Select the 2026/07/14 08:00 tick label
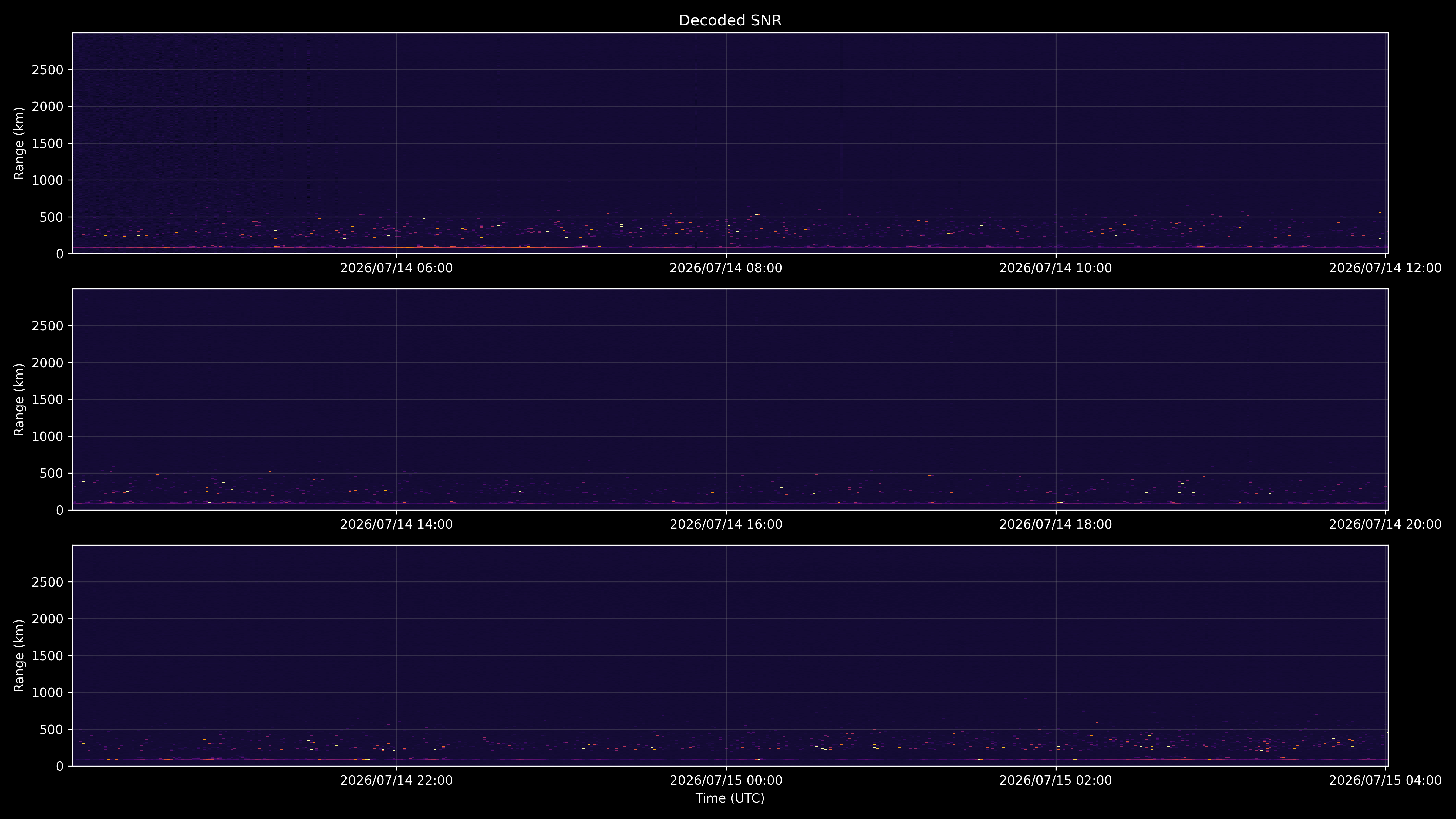 point(726,268)
